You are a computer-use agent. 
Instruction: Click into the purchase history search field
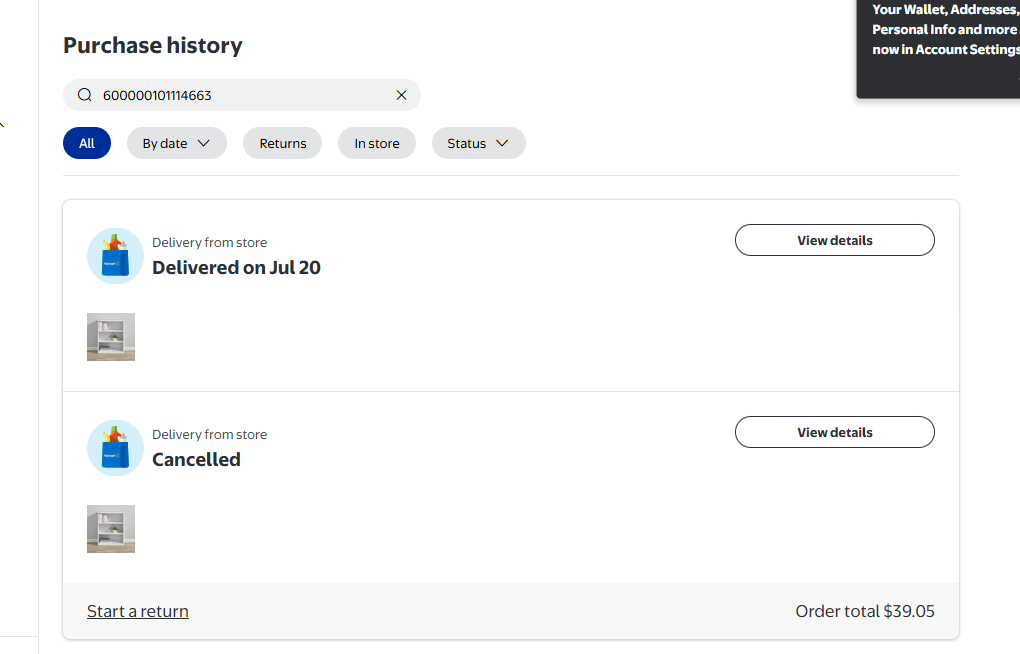pos(242,95)
